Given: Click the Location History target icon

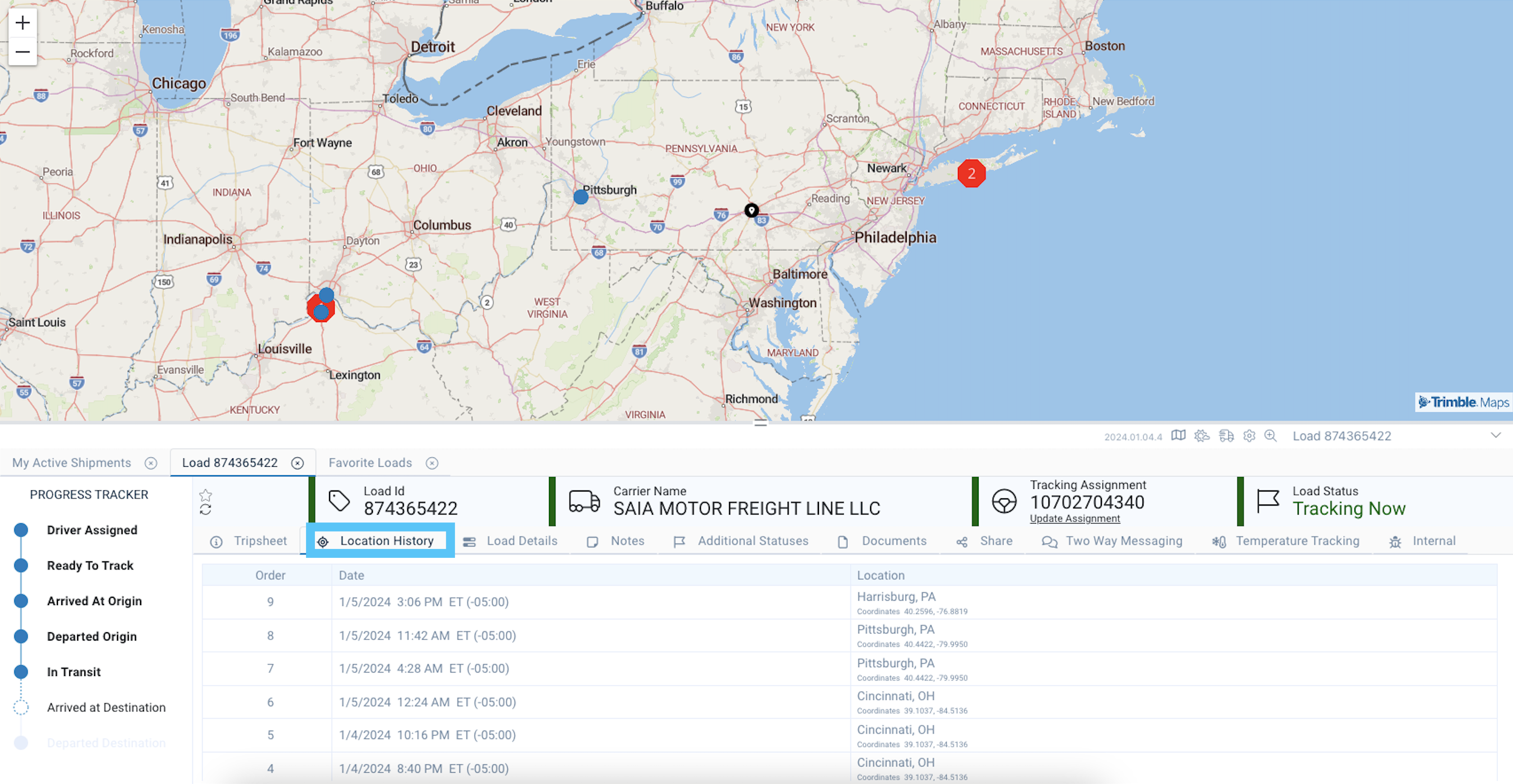Looking at the screenshot, I should [322, 542].
